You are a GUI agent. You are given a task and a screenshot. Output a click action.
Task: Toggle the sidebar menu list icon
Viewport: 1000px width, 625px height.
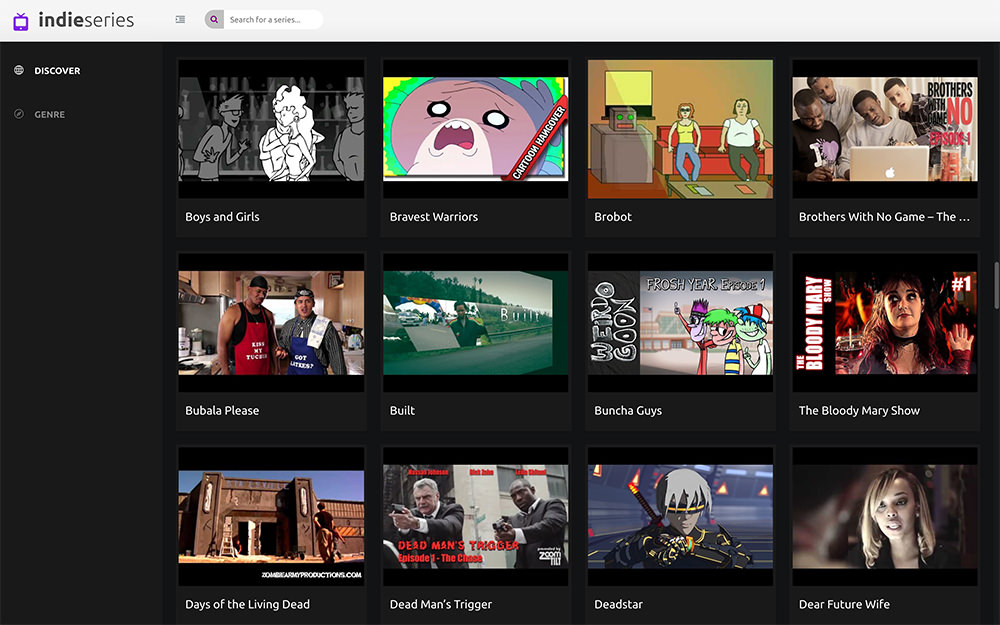[180, 20]
